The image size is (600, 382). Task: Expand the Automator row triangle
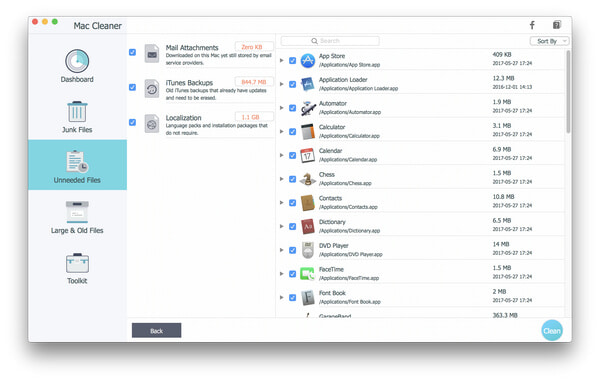point(282,108)
